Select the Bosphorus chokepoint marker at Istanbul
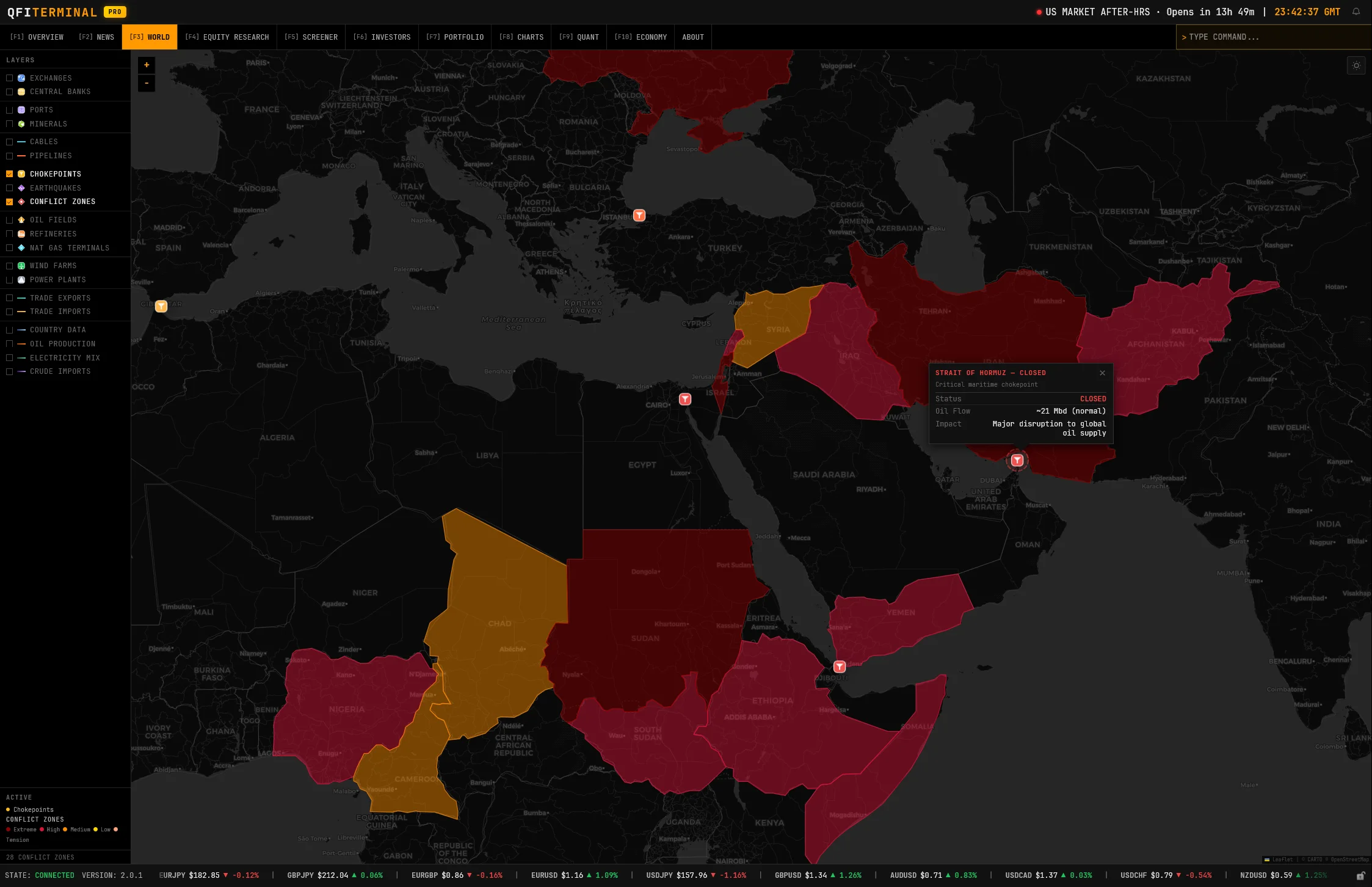 (x=639, y=215)
